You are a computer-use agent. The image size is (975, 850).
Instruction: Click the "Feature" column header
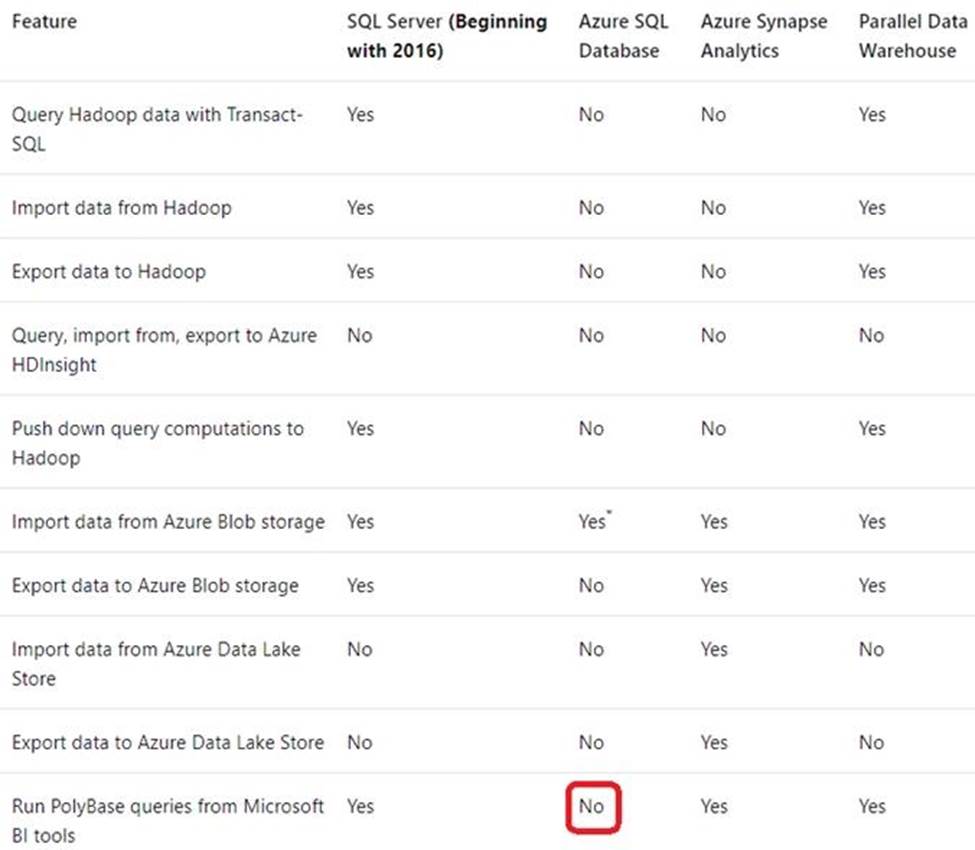click(44, 21)
